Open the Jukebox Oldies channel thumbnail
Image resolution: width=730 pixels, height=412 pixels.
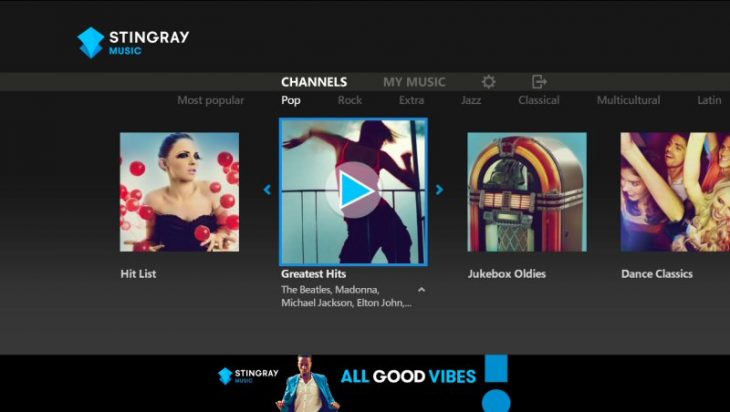tap(527, 192)
